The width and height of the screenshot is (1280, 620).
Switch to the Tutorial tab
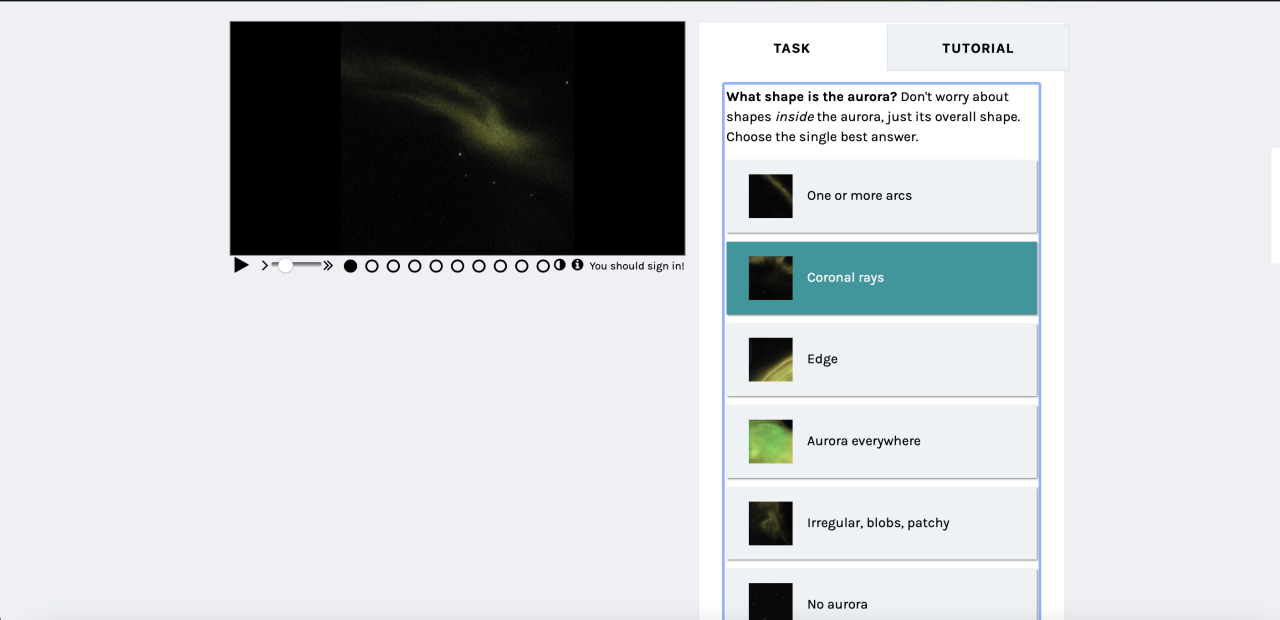978,48
